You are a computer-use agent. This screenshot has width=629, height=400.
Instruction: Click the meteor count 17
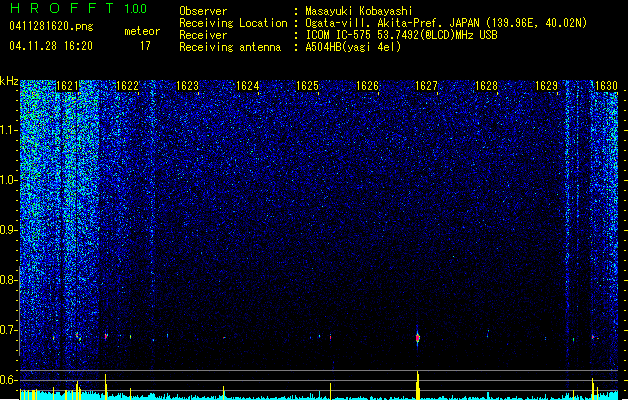click(x=145, y=46)
